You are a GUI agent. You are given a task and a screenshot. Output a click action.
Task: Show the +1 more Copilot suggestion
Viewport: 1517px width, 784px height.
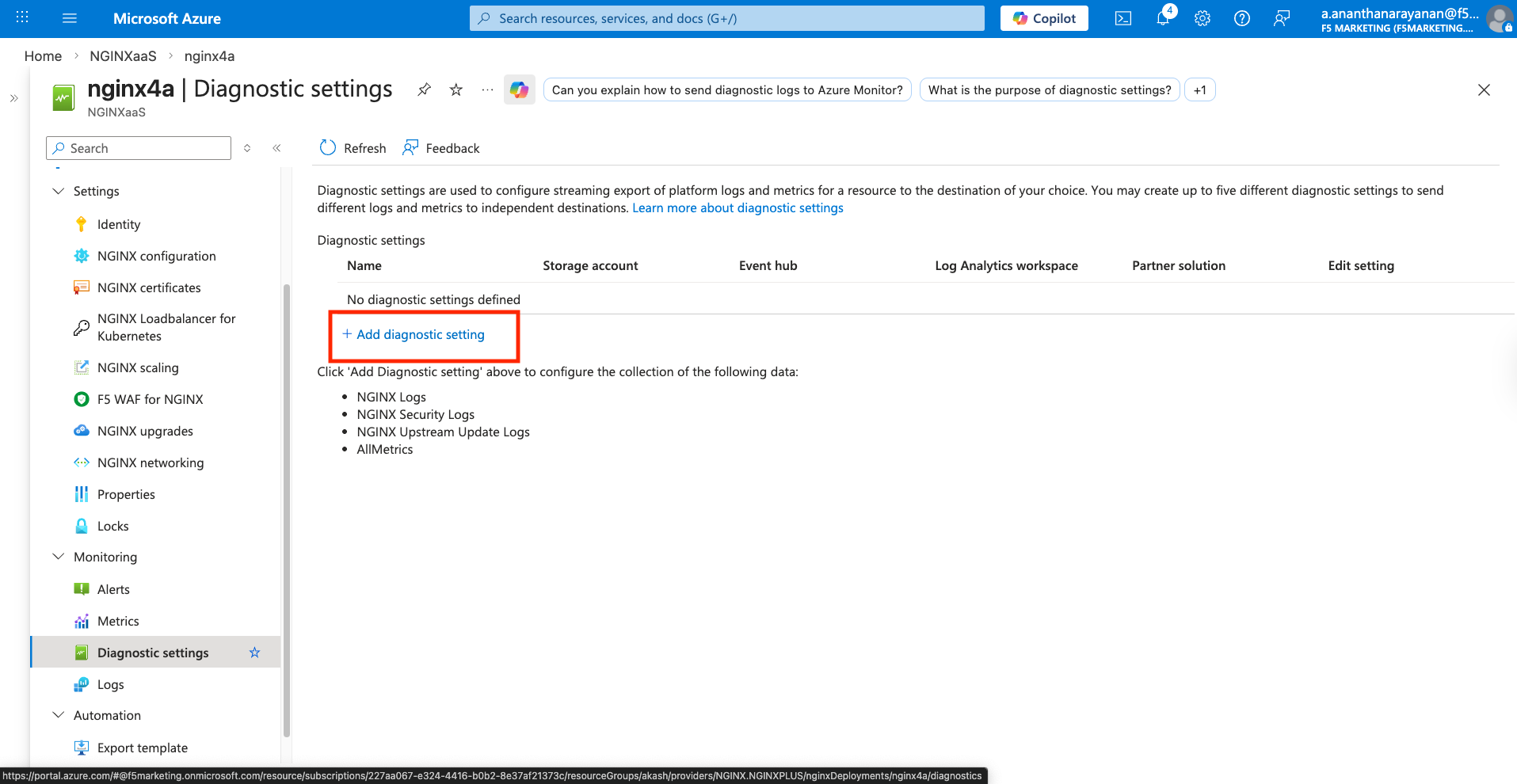tap(1200, 89)
